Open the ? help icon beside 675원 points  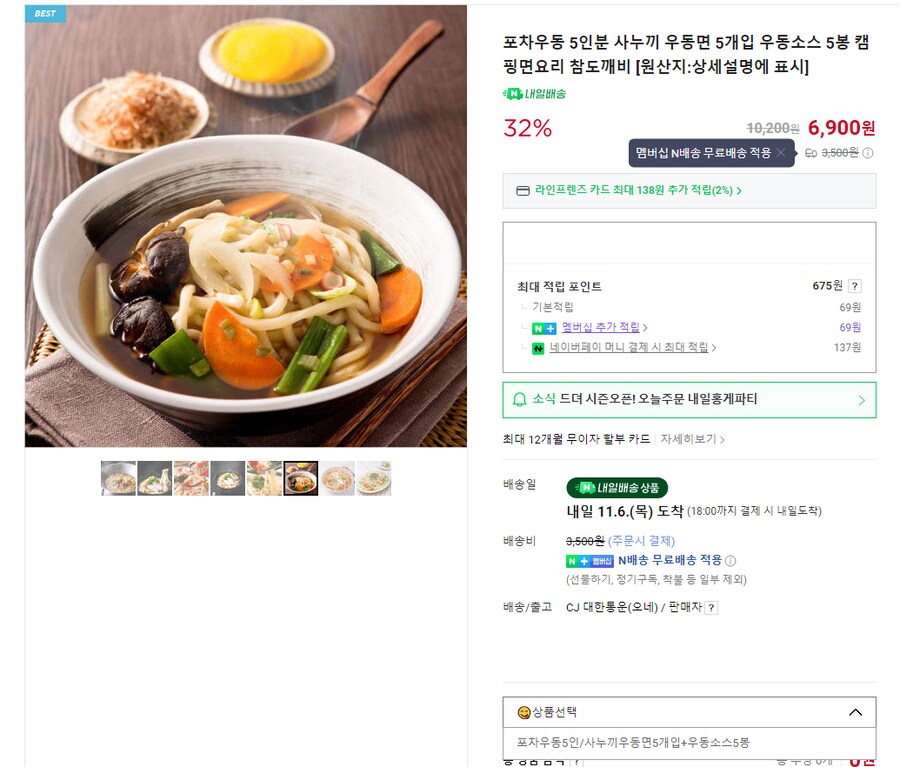pyautogui.click(x=854, y=285)
